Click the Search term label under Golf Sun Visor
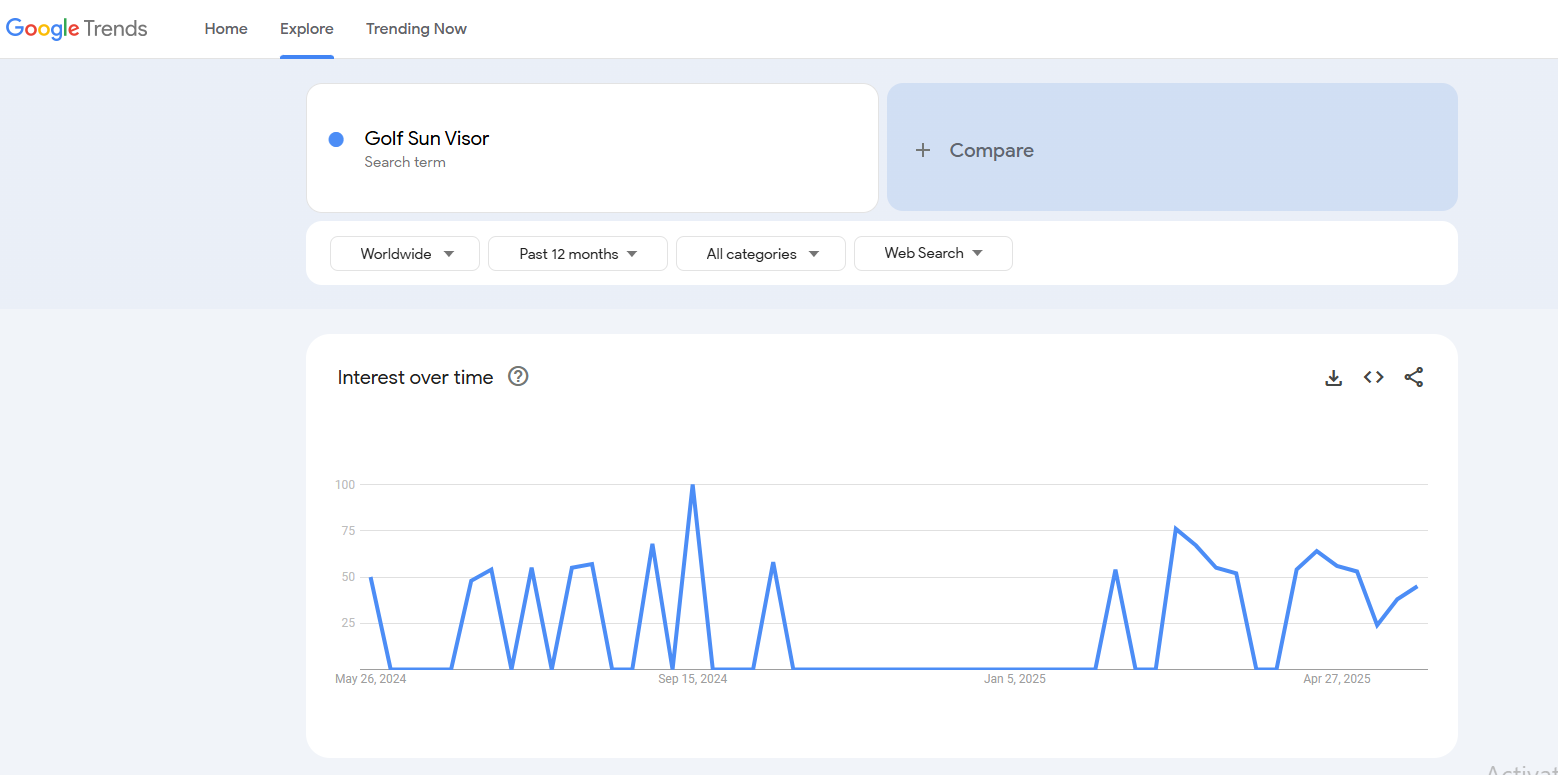The height and width of the screenshot is (775, 1558). (x=405, y=162)
